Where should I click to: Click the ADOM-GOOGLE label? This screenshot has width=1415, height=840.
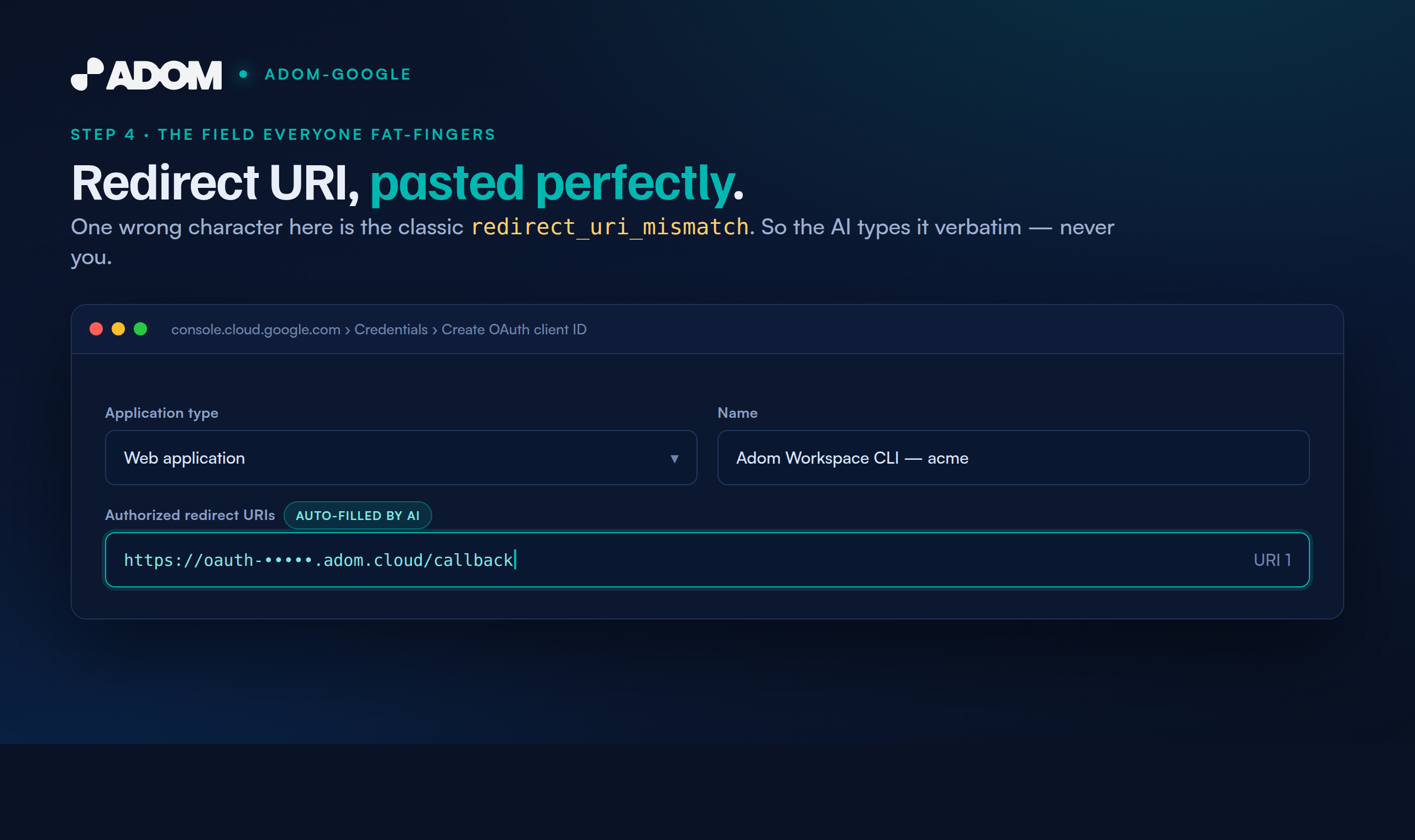(x=338, y=74)
